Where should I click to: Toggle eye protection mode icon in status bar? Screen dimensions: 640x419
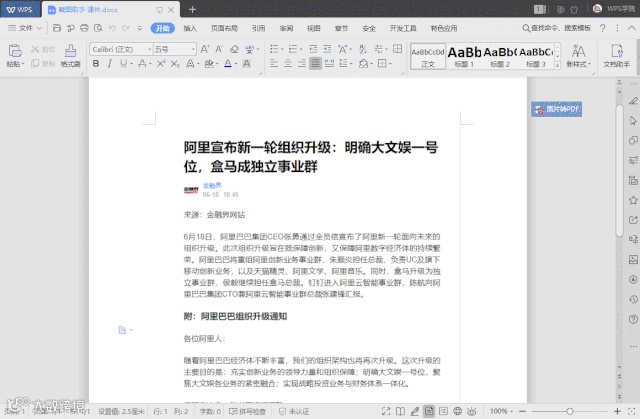(472, 411)
